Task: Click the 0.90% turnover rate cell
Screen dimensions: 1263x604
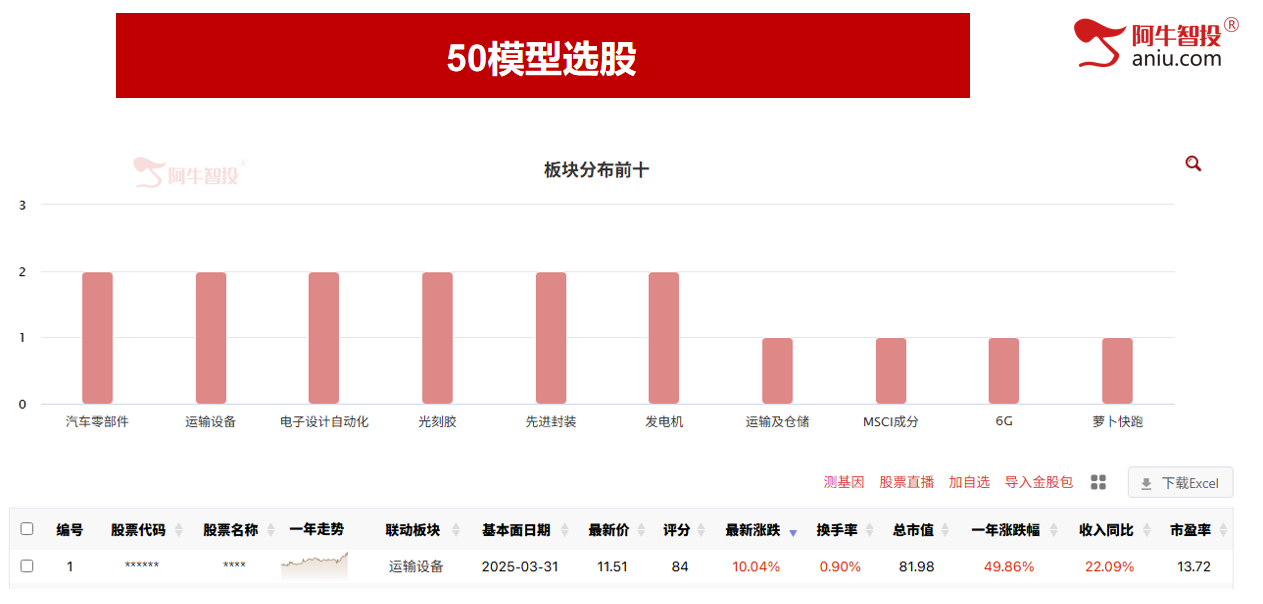Action: [840, 566]
